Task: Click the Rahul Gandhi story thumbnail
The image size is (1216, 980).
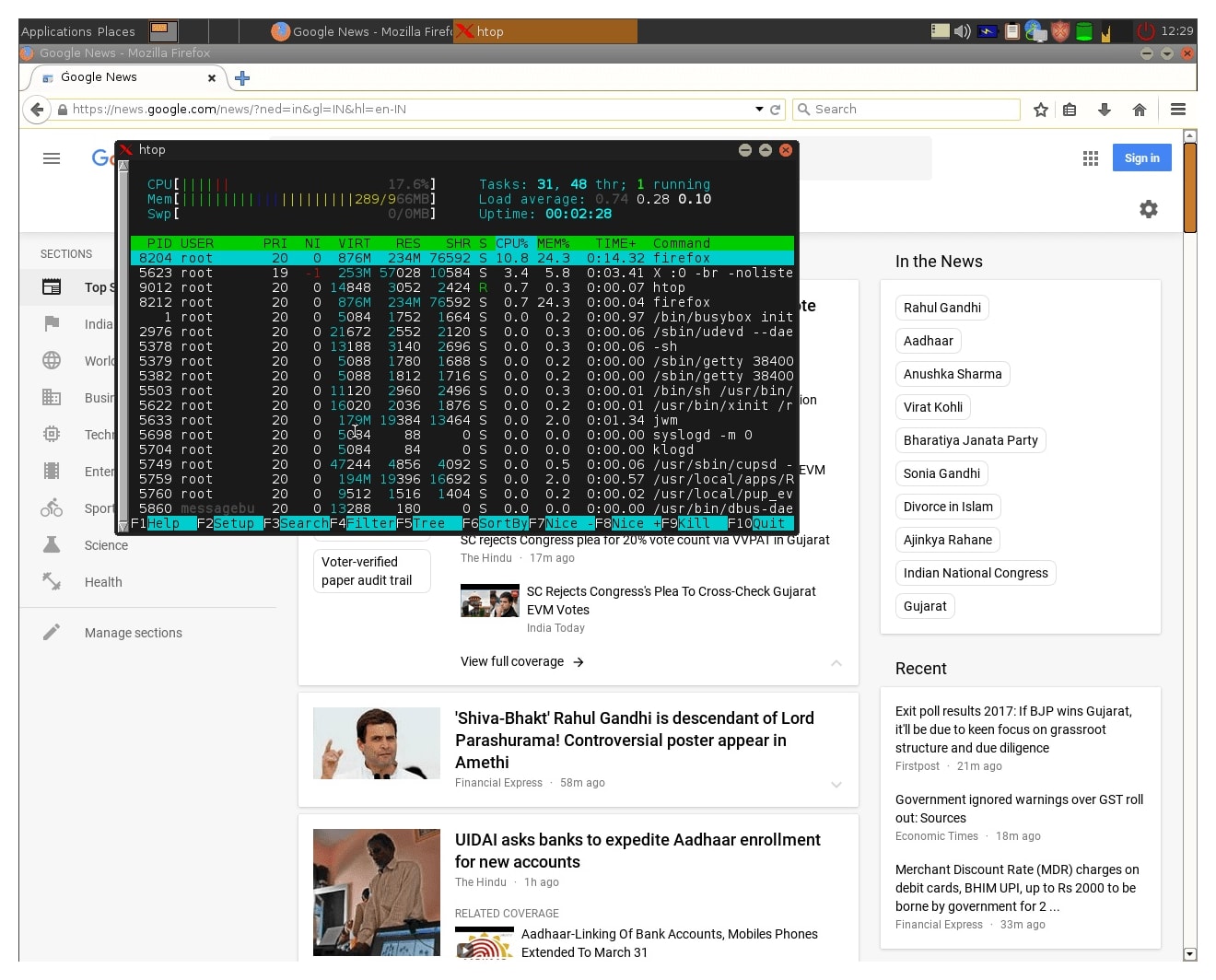Action: click(x=377, y=743)
